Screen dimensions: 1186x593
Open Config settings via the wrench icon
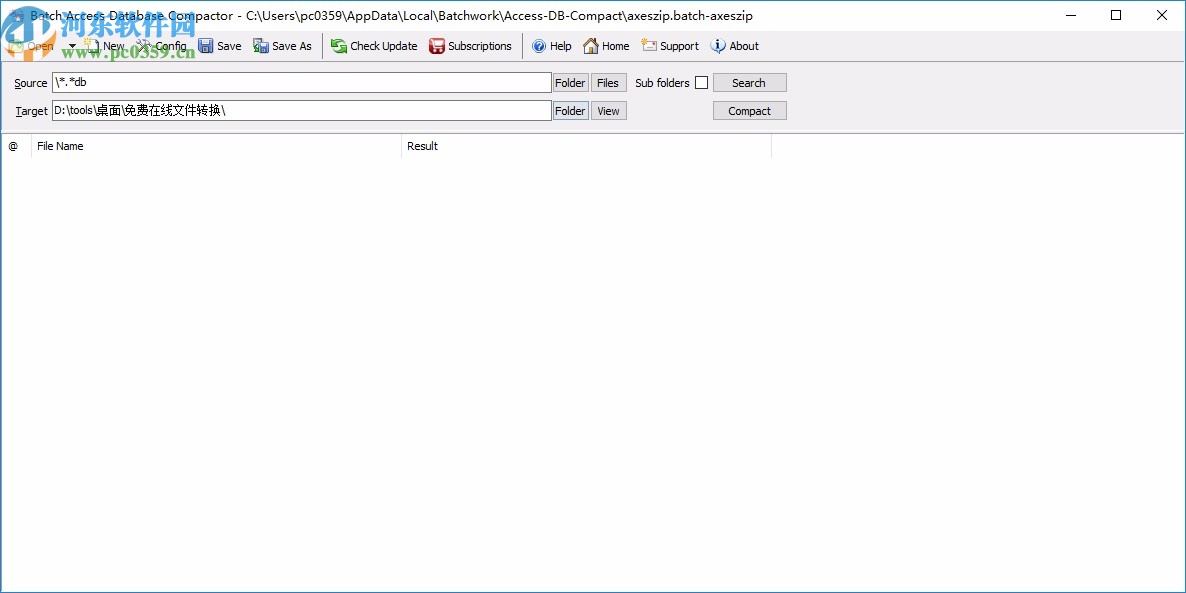(x=161, y=46)
